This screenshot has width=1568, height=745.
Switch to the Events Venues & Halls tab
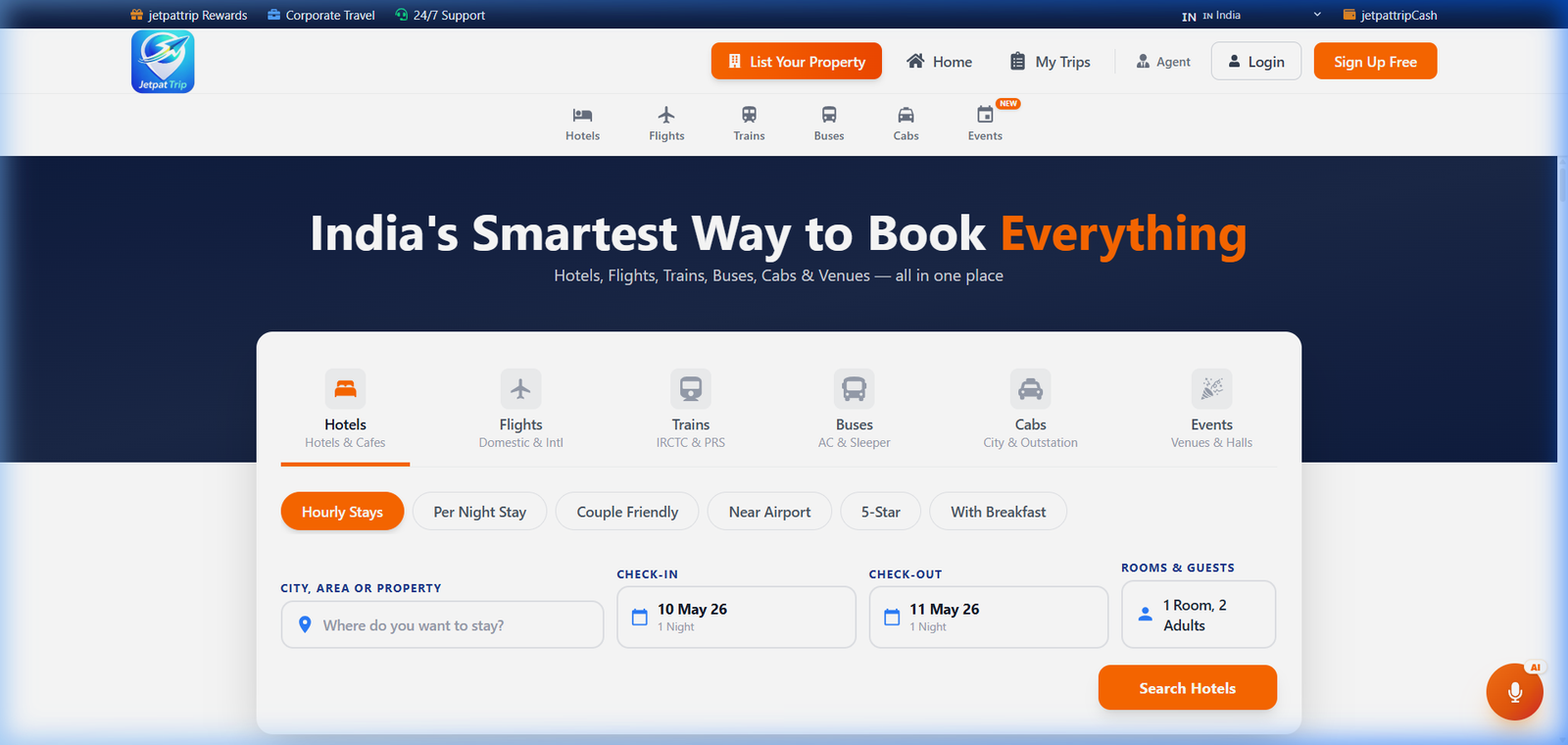coord(1211,412)
